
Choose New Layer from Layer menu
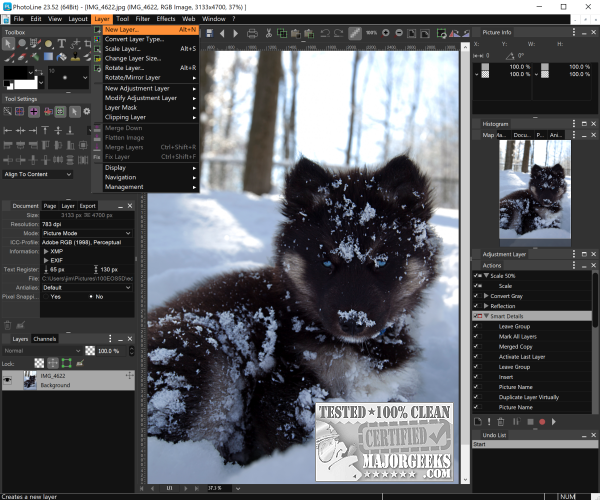pos(123,29)
